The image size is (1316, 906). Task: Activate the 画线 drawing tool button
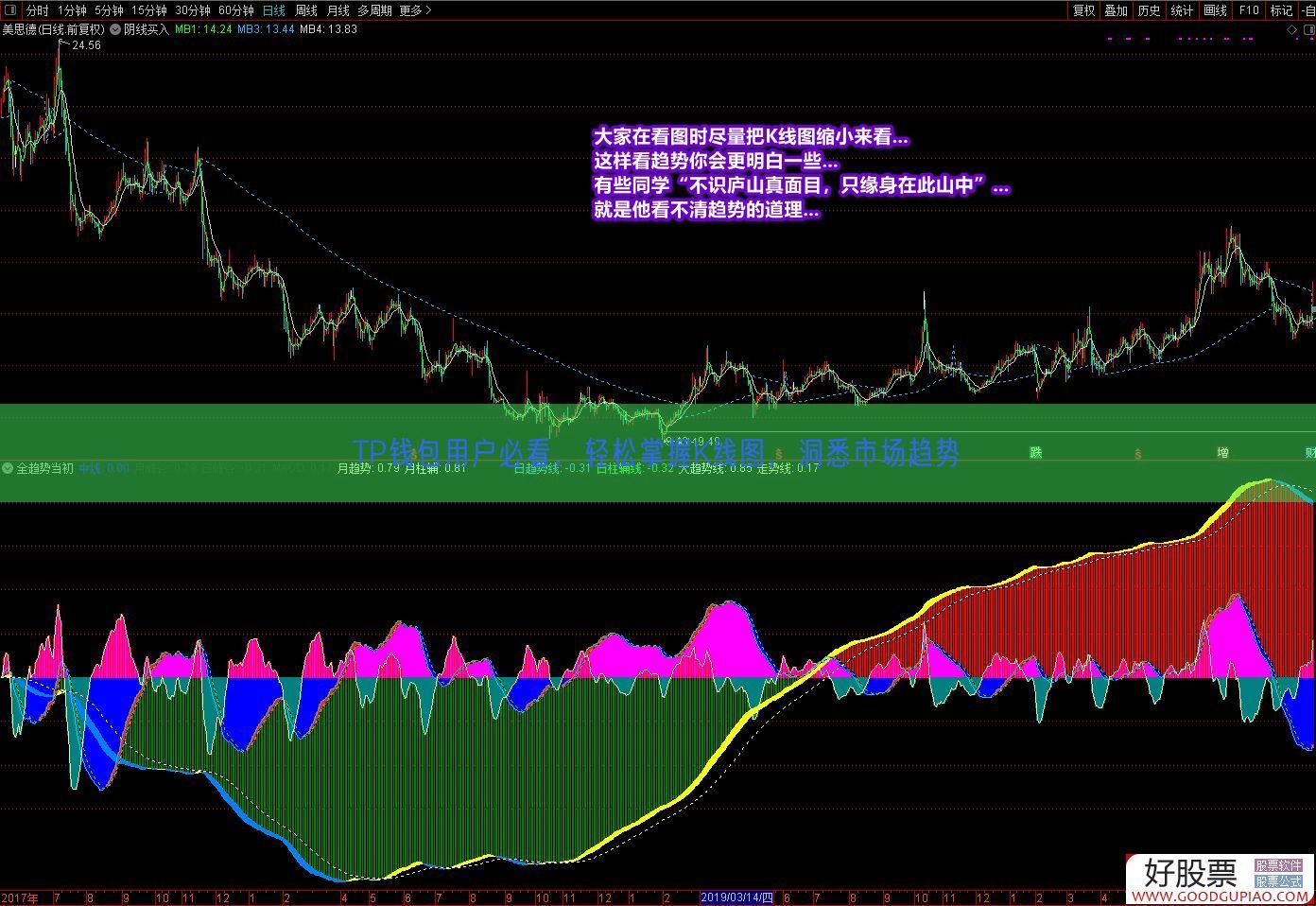point(1216,10)
